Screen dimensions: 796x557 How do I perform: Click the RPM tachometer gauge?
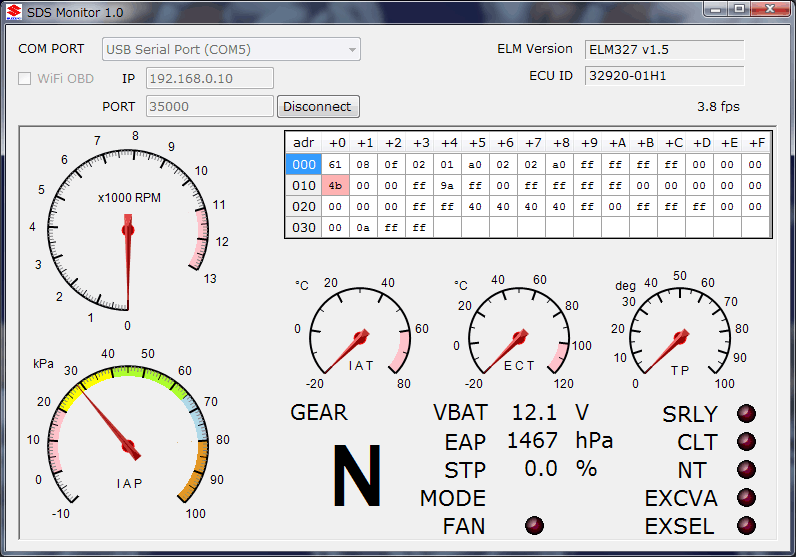pyautogui.click(x=128, y=231)
